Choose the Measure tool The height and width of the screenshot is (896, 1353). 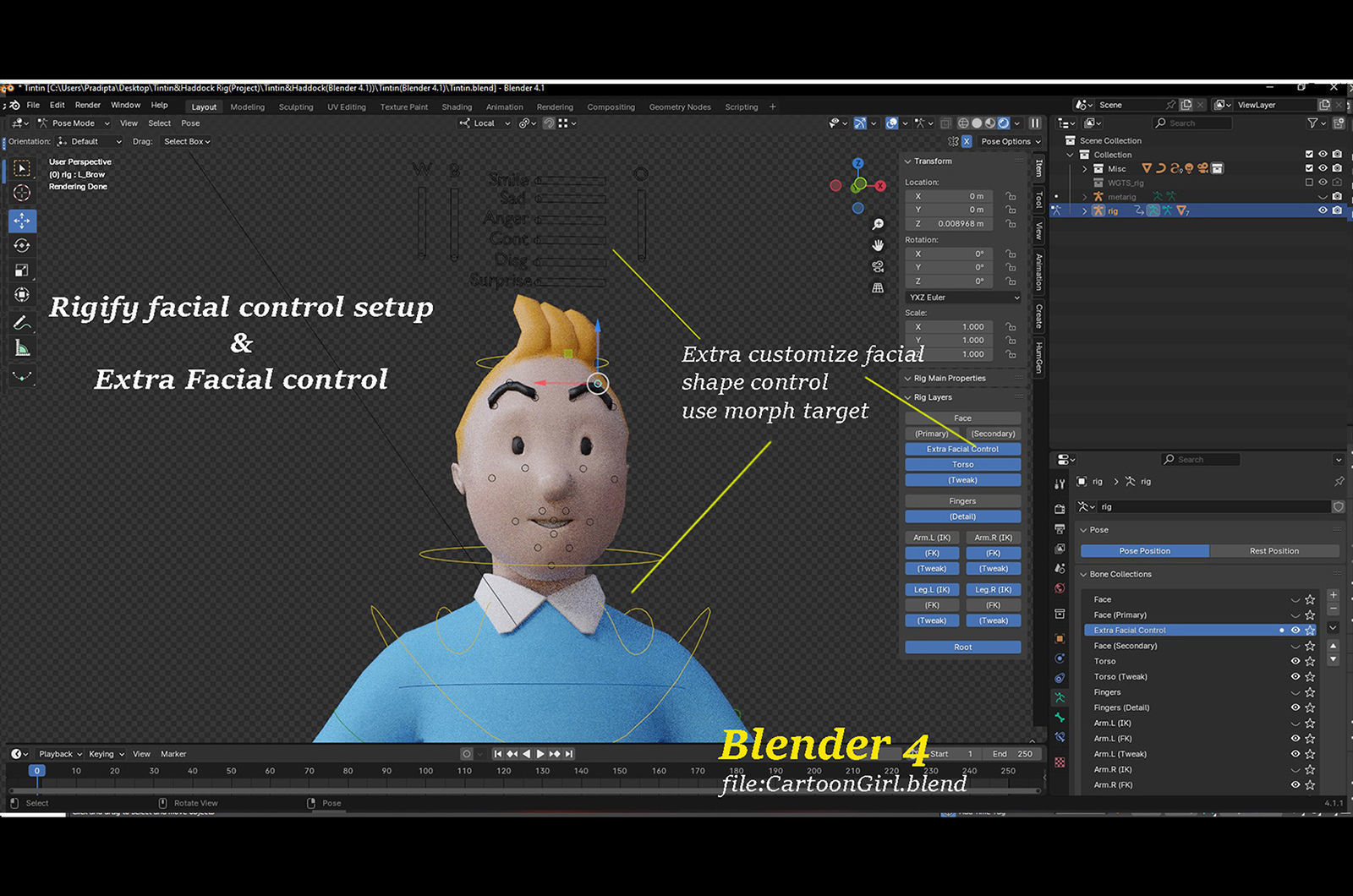pyautogui.click(x=22, y=348)
